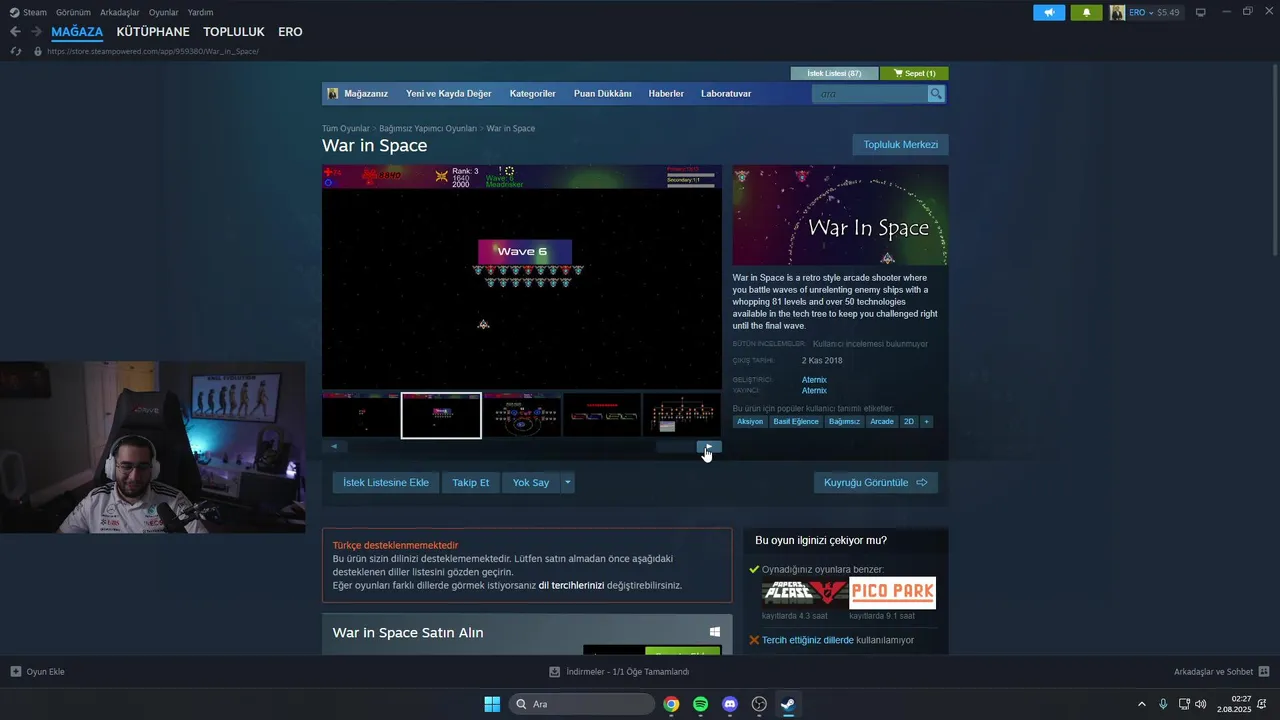1280x720 pixels.
Task: Switch to Big Picture display icon
Action: [1201, 12]
